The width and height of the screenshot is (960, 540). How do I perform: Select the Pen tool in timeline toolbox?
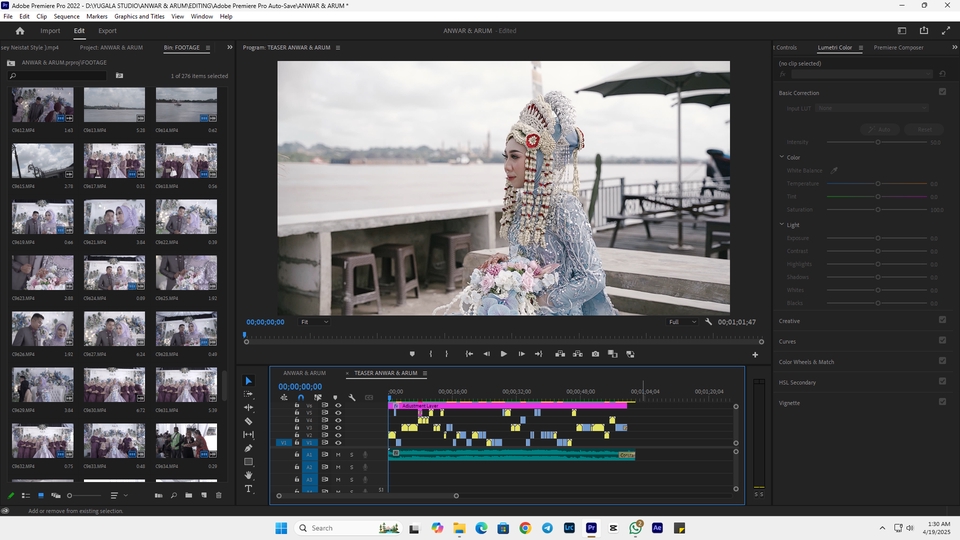pyautogui.click(x=249, y=448)
